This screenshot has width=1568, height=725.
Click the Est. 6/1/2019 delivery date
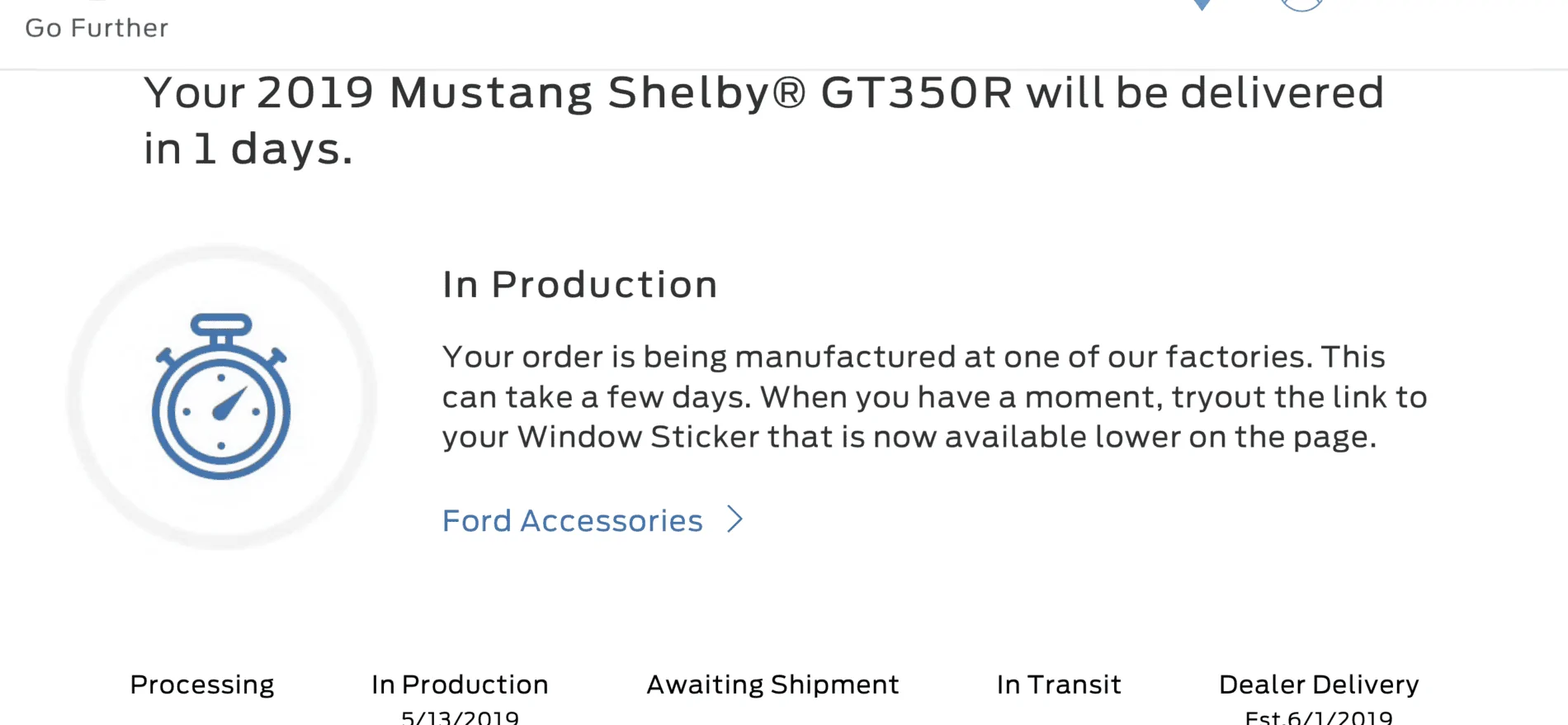pos(1319,717)
